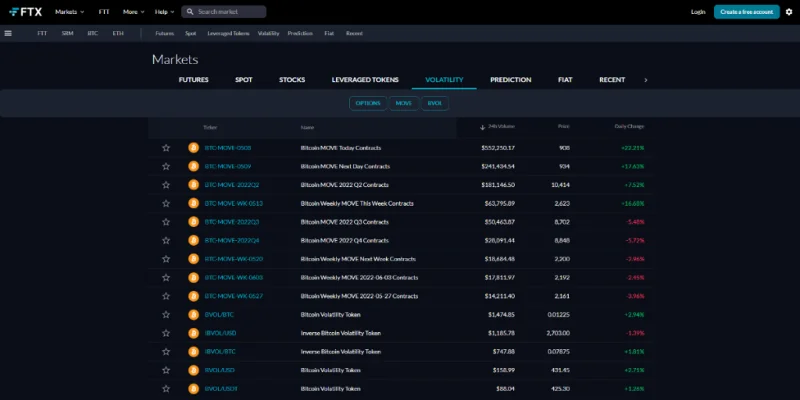Open ETH in secondary nav bar
This screenshot has width=800, height=400.
(x=118, y=33)
